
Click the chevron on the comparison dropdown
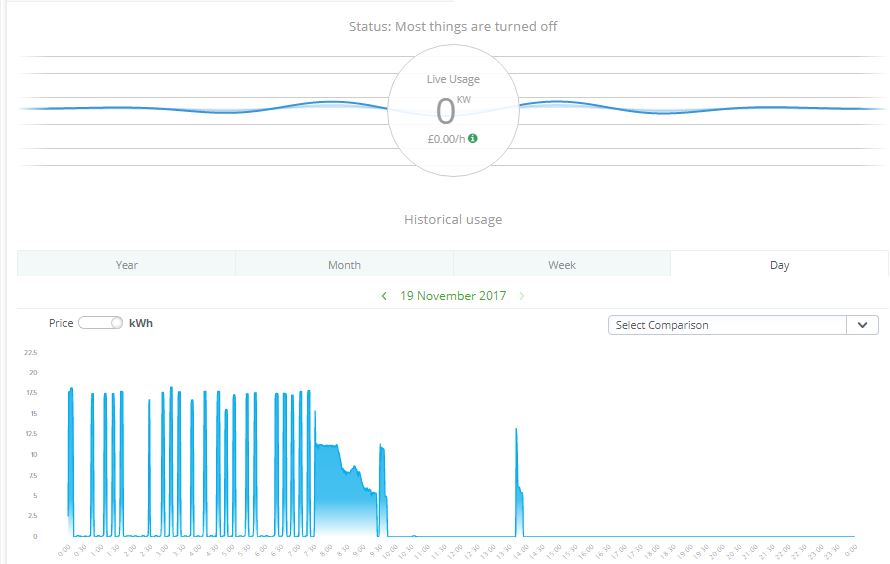(862, 325)
